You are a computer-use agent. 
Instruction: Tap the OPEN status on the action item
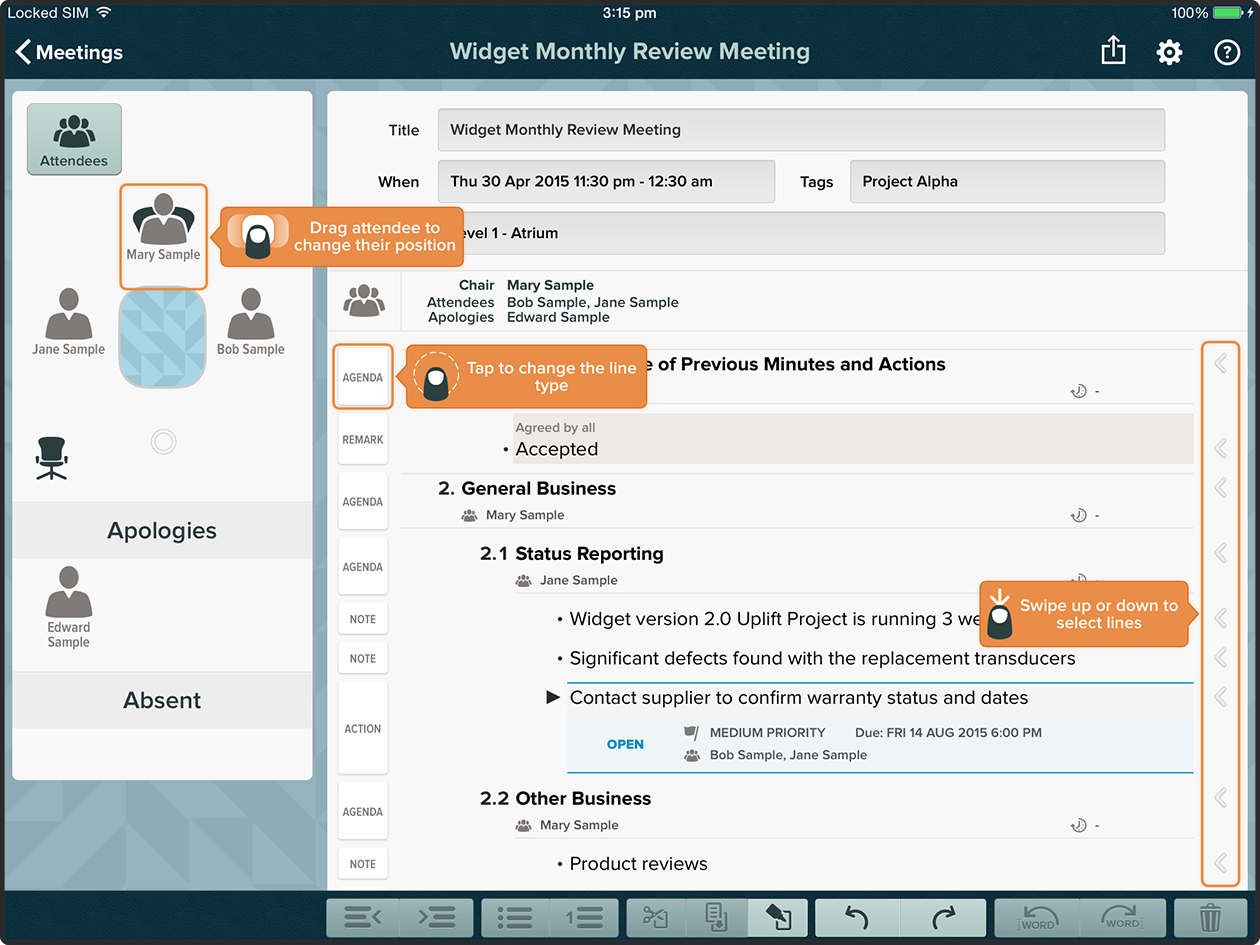[x=625, y=744]
